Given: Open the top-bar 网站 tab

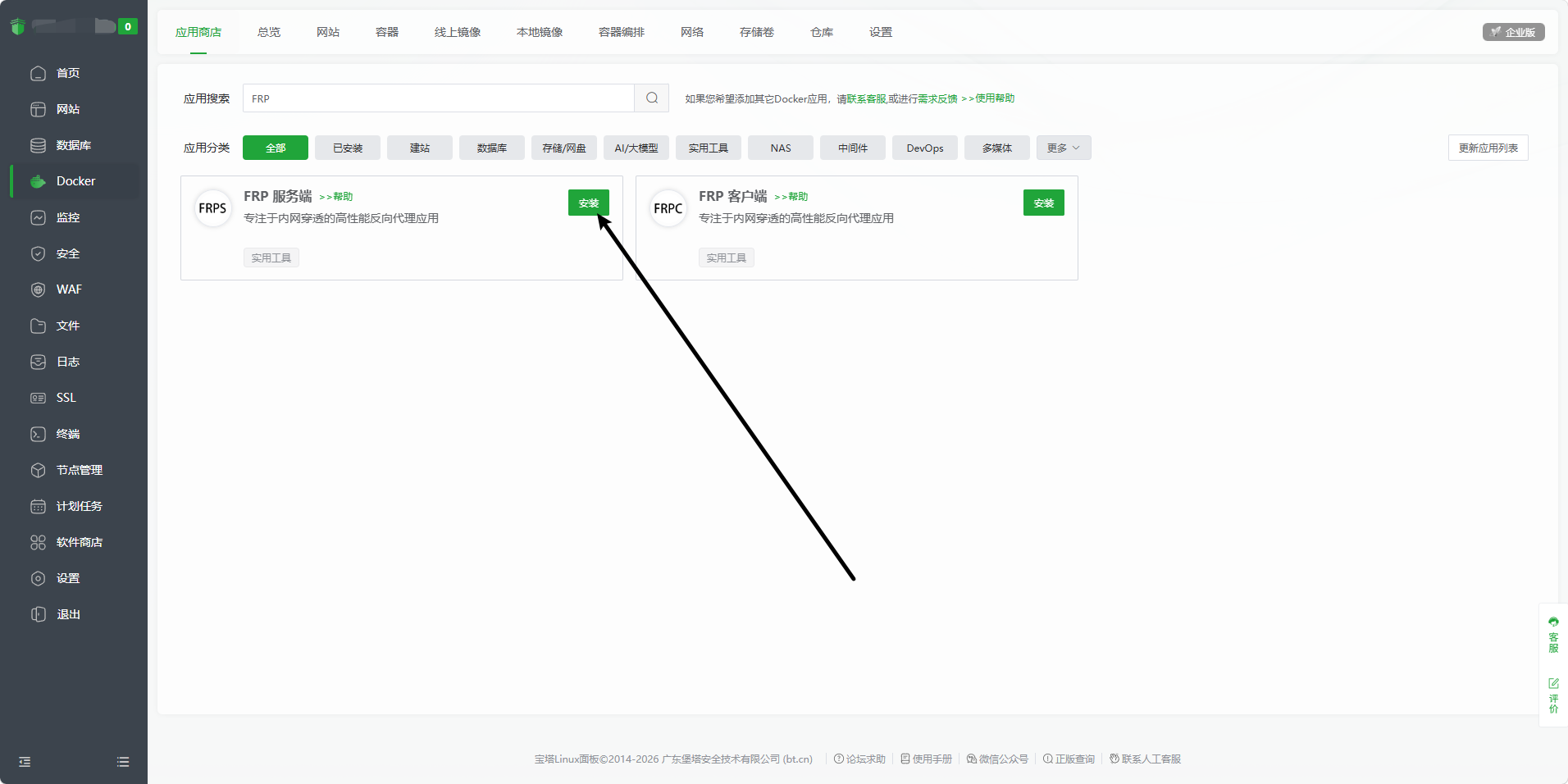Looking at the screenshot, I should pyautogui.click(x=328, y=32).
